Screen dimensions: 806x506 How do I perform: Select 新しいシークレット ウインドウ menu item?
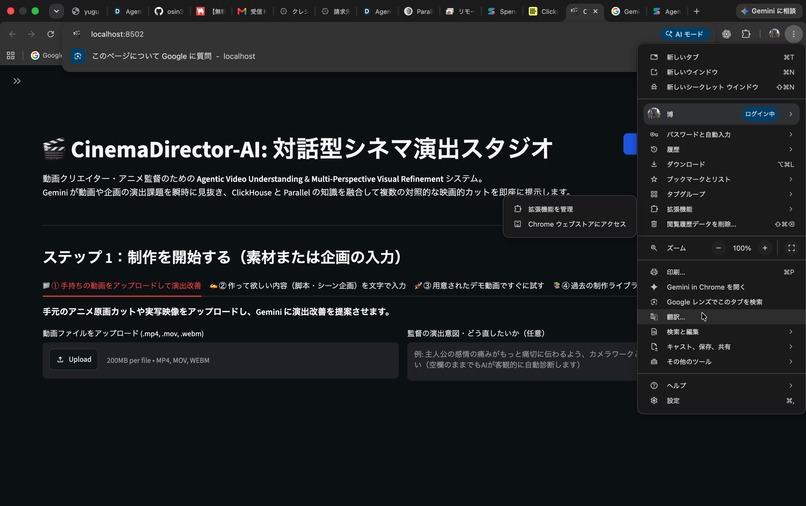tap(721, 87)
